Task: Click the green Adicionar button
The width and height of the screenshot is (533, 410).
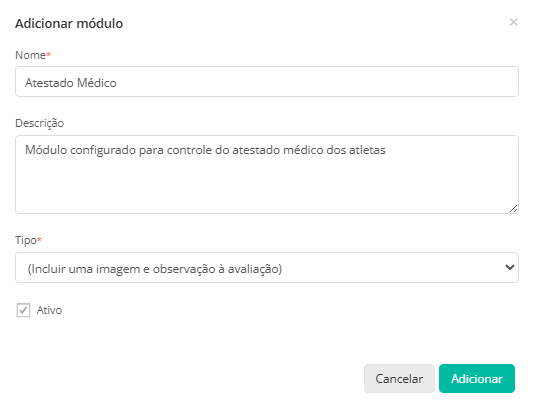Action: coord(477,378)
